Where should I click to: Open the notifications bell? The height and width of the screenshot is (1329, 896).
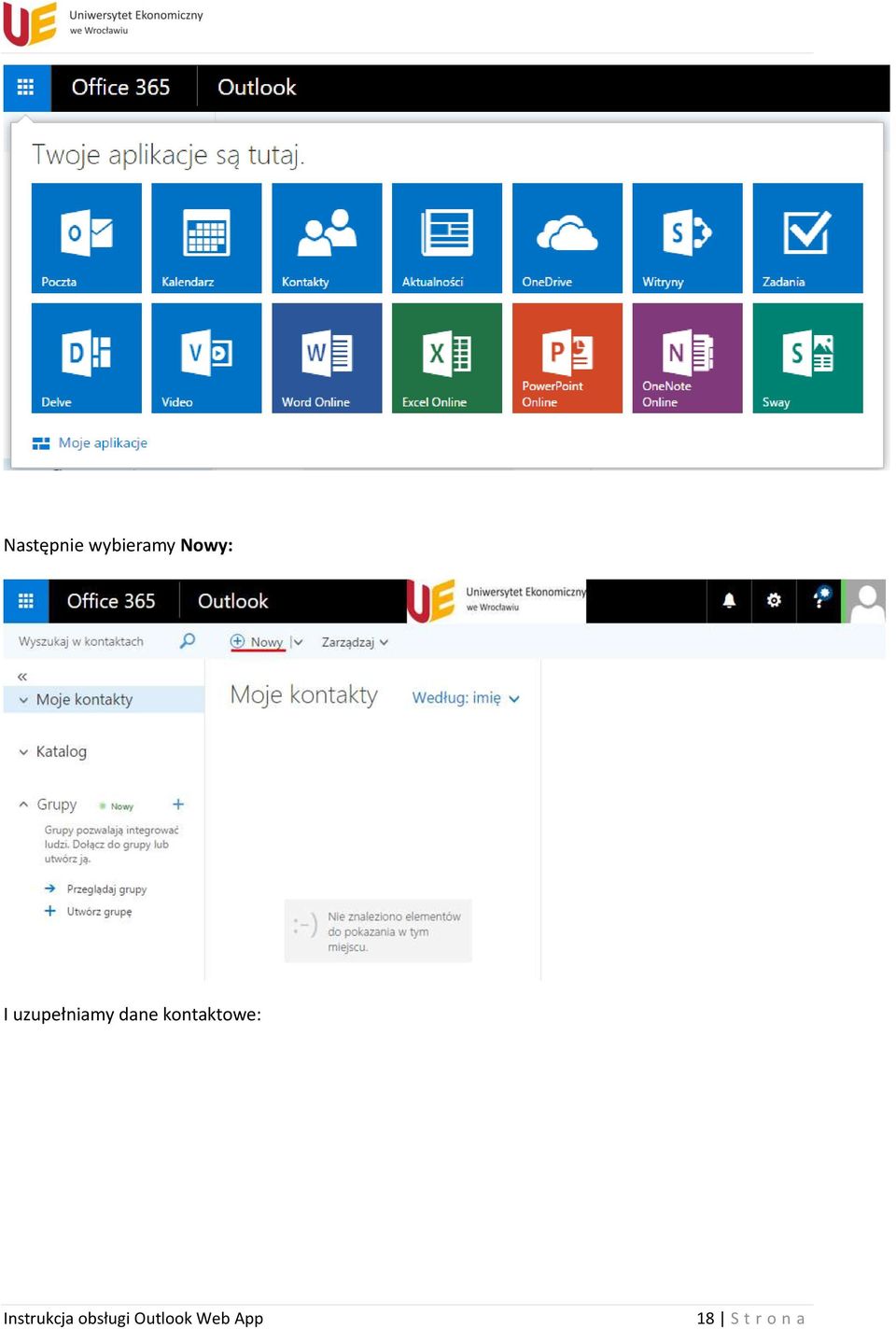tap(729, 601)
